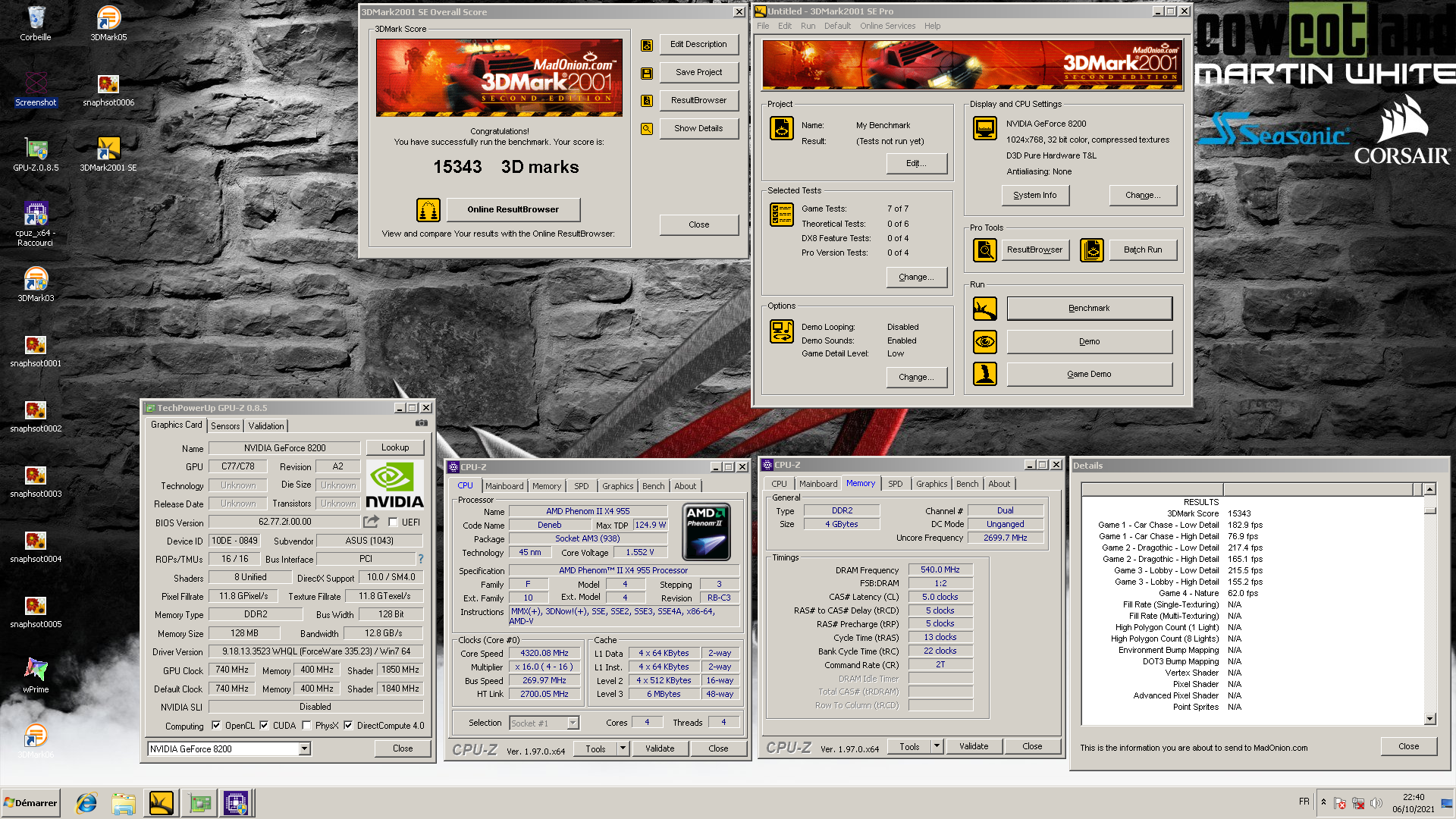Click the Edit Description icon in the score window

[647, 45]
